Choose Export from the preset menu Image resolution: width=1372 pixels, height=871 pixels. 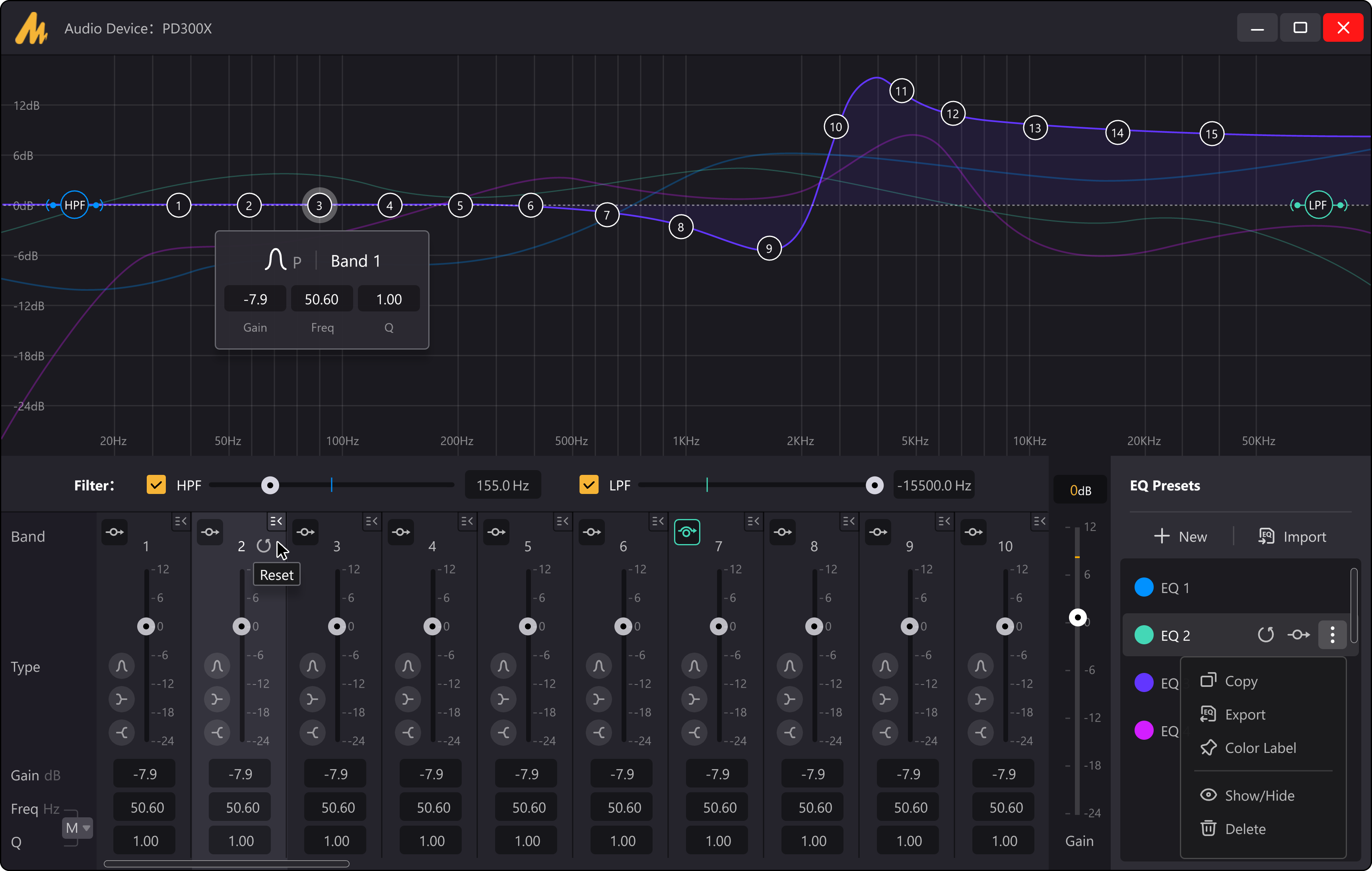click(1263, 714)
